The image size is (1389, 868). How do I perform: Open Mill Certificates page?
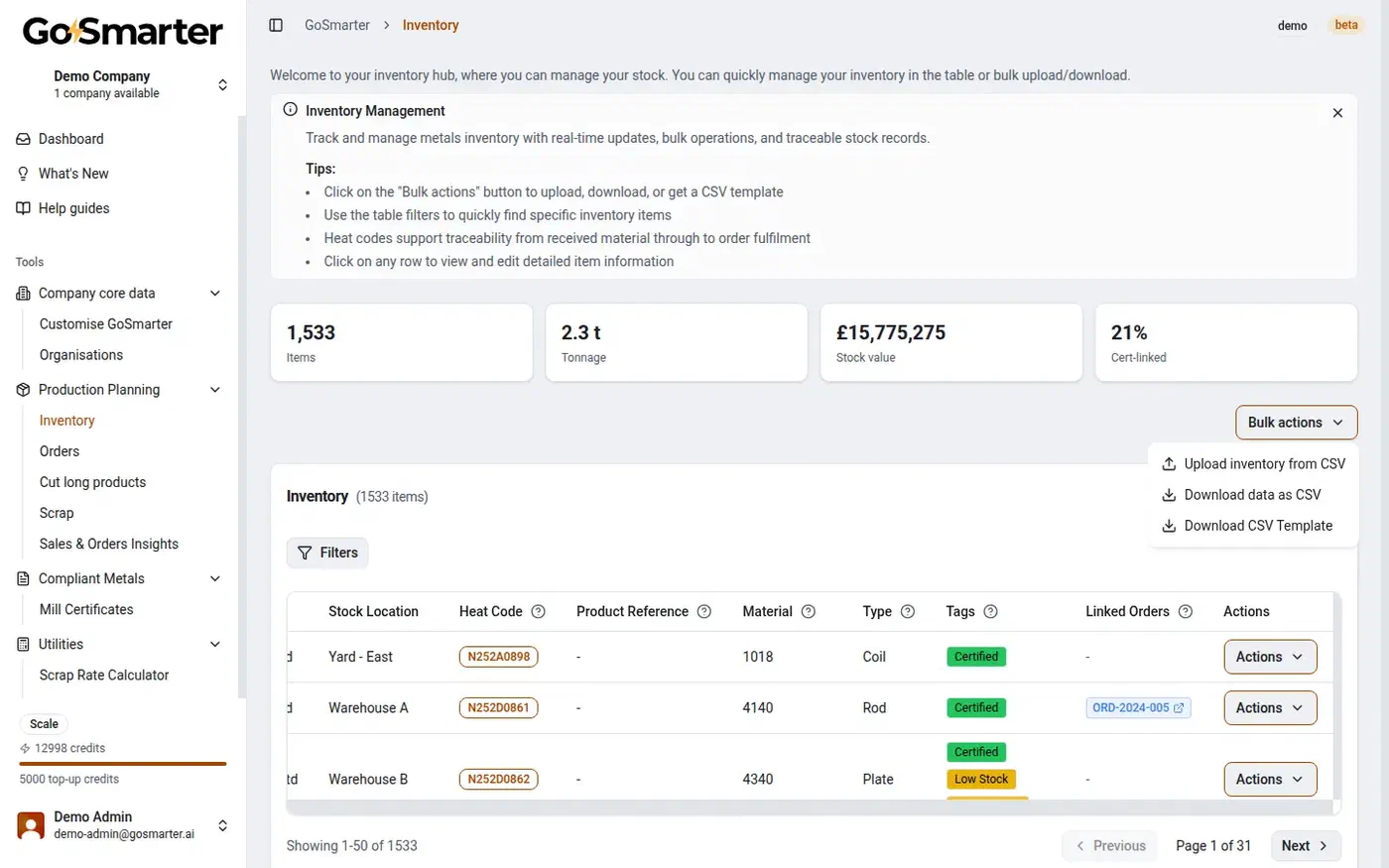pyautogui.click(x=86, y=609)
